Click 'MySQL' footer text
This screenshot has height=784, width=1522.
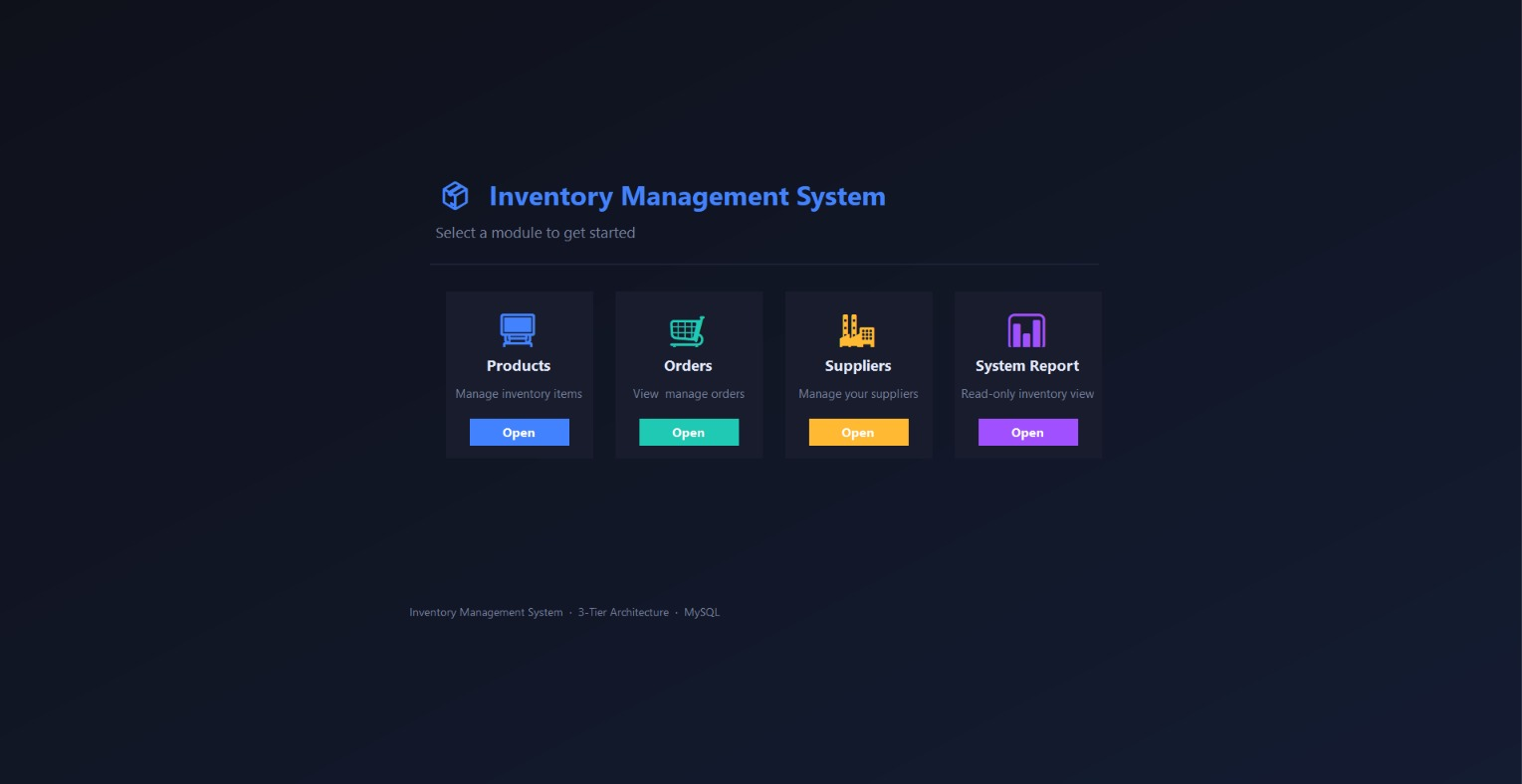click(x=702, y=612)
